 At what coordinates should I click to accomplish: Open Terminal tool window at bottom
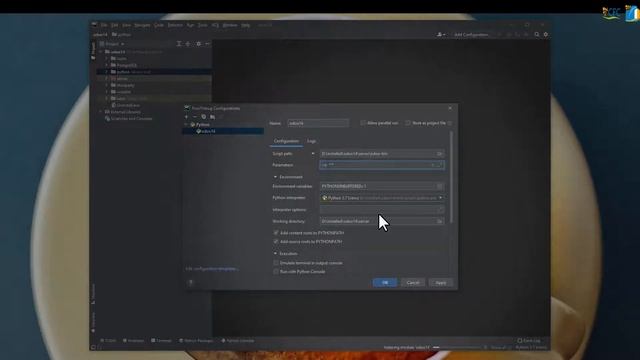(161, 340)
